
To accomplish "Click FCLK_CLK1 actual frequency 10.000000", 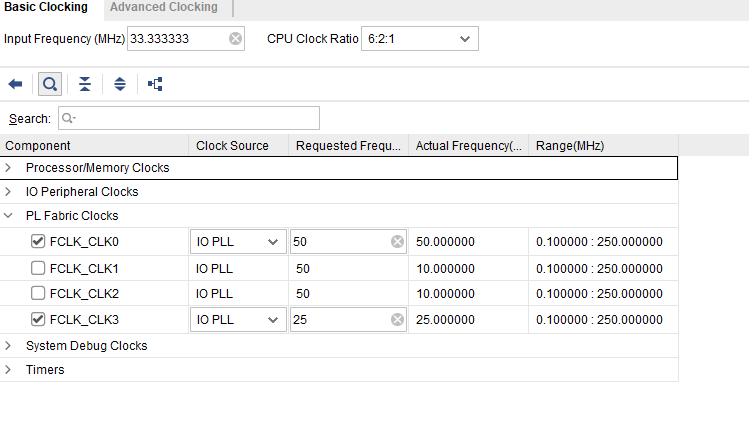I will pyautogui.click(x=445, y=268).
